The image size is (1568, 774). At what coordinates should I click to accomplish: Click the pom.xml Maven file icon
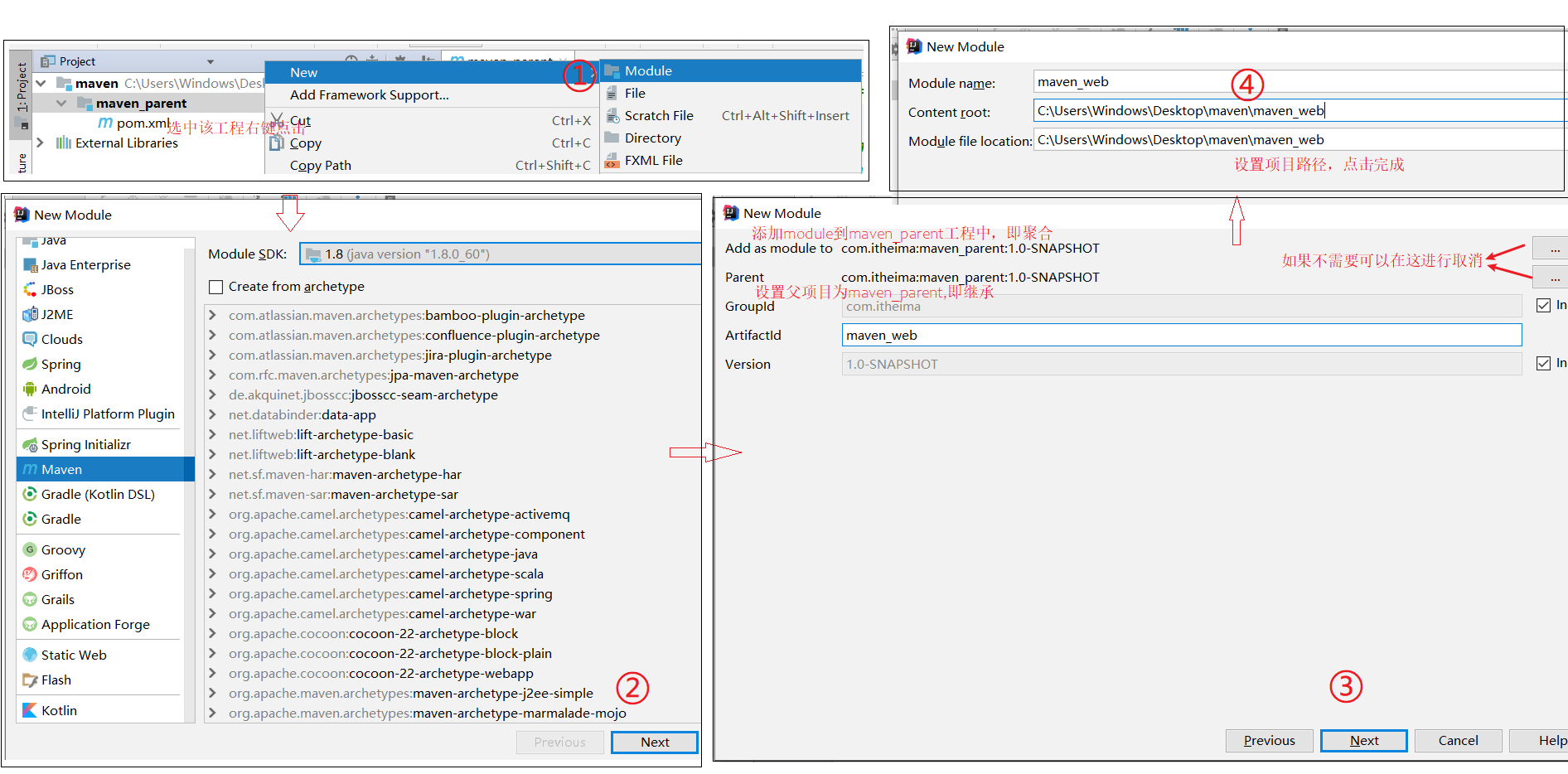(105, 123)
